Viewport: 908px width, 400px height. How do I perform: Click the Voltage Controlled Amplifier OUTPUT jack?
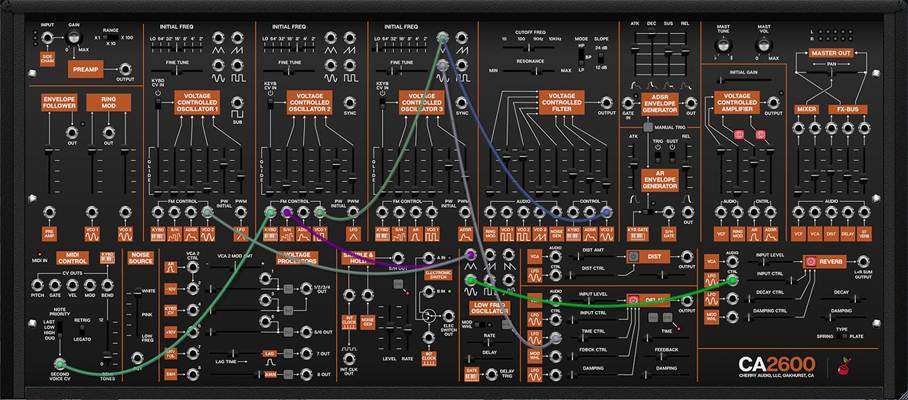(x=773, y=103)
